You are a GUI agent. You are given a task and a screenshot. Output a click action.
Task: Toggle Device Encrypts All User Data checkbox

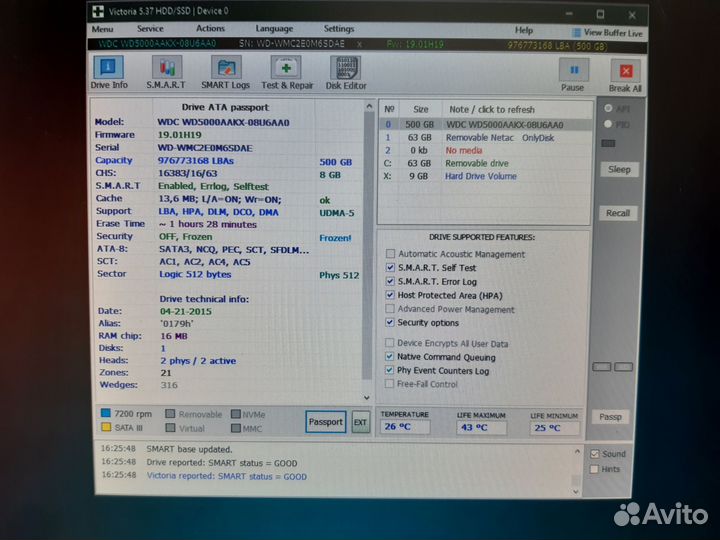tap(389, 343)
